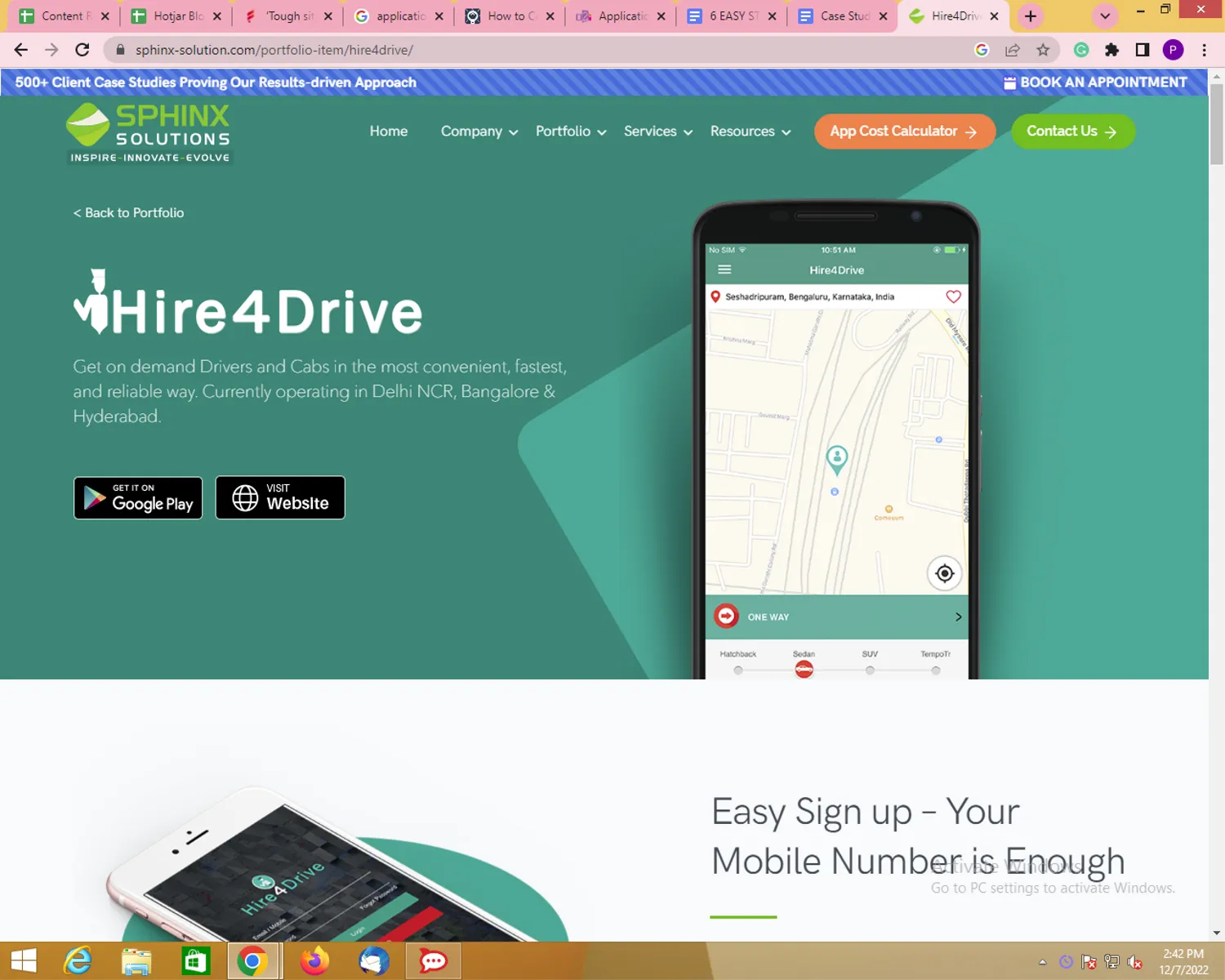Open the 500+ Client Case Studies banner

tap(216, 82)
